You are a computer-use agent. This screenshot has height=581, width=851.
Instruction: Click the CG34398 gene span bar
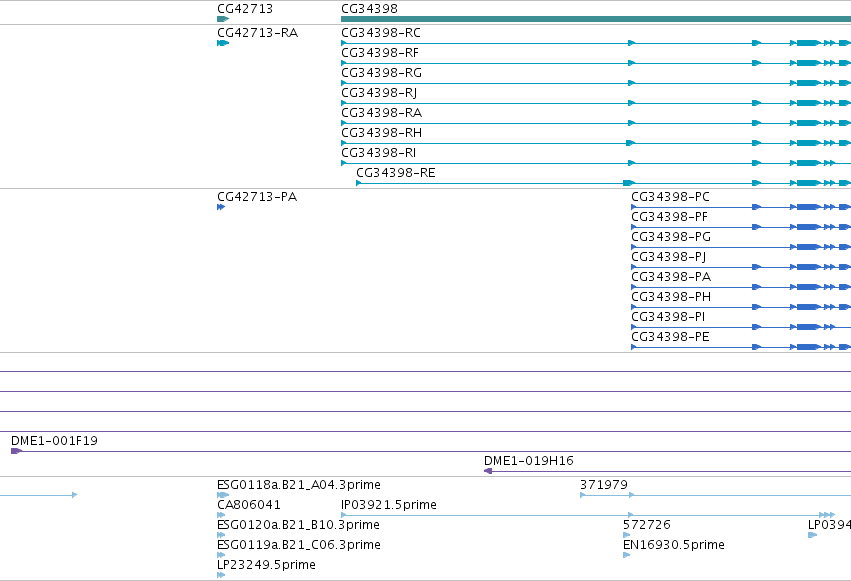596,19
